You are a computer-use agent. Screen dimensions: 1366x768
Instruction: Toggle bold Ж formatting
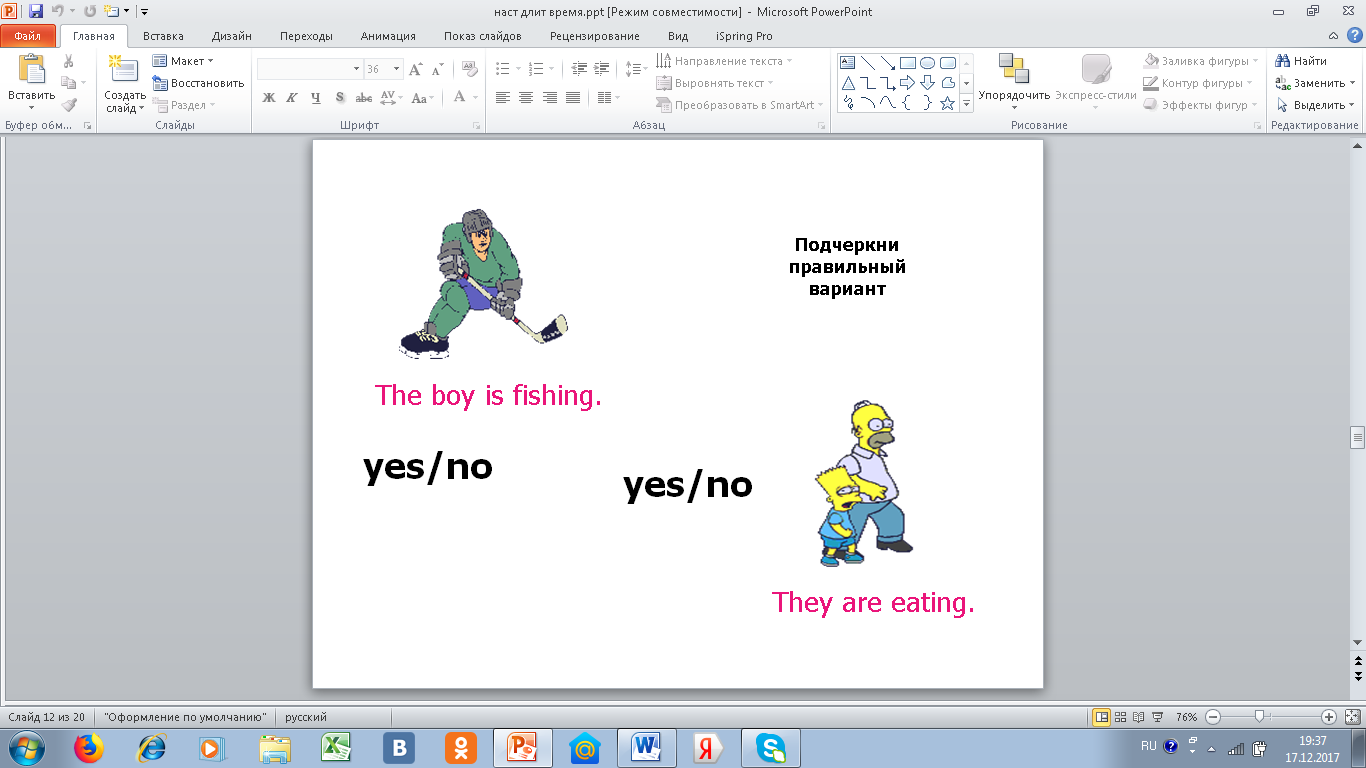click(268, 97)
